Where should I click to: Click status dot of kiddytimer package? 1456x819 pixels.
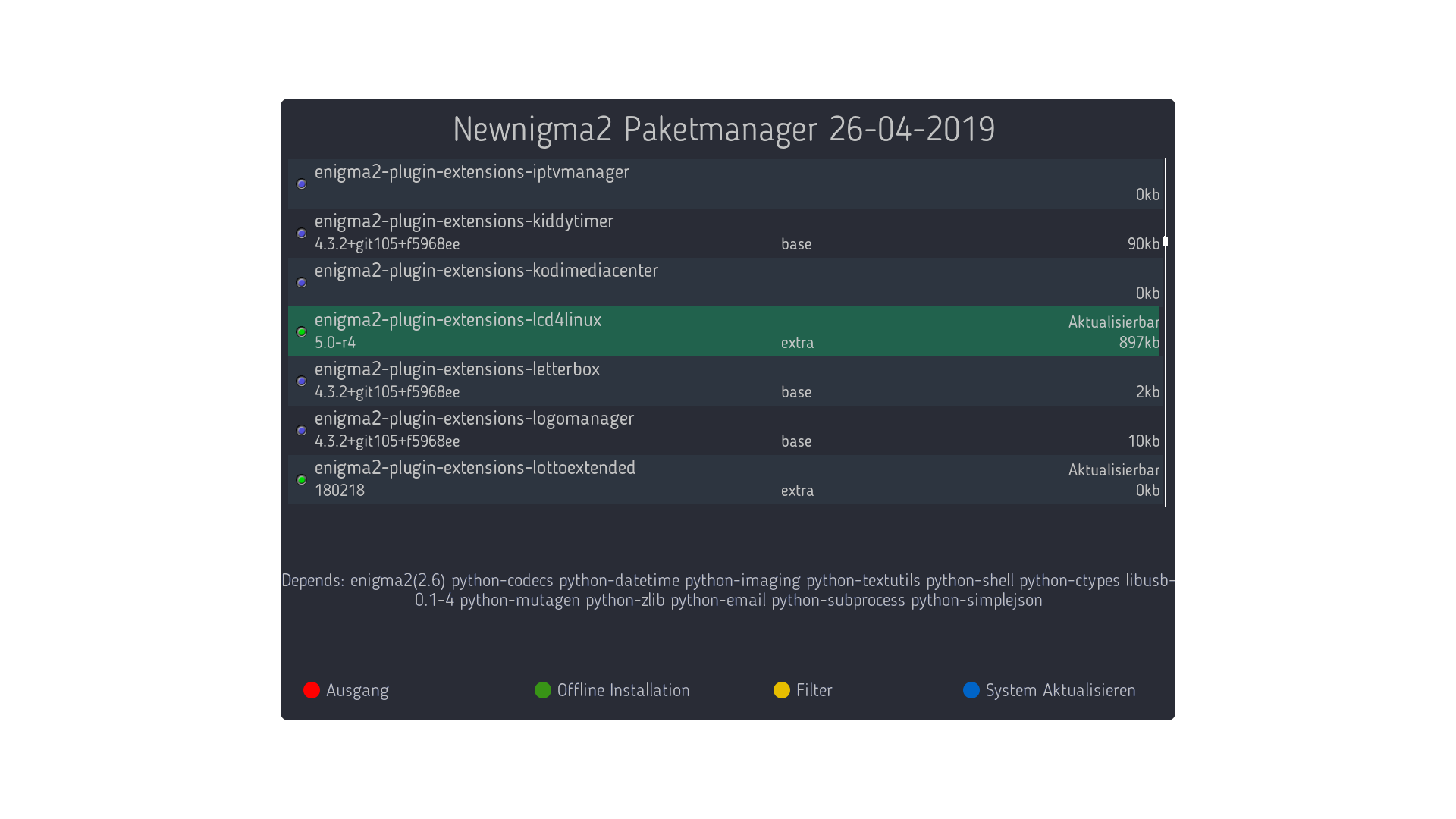pyautogui.click(x=302, y=234)
